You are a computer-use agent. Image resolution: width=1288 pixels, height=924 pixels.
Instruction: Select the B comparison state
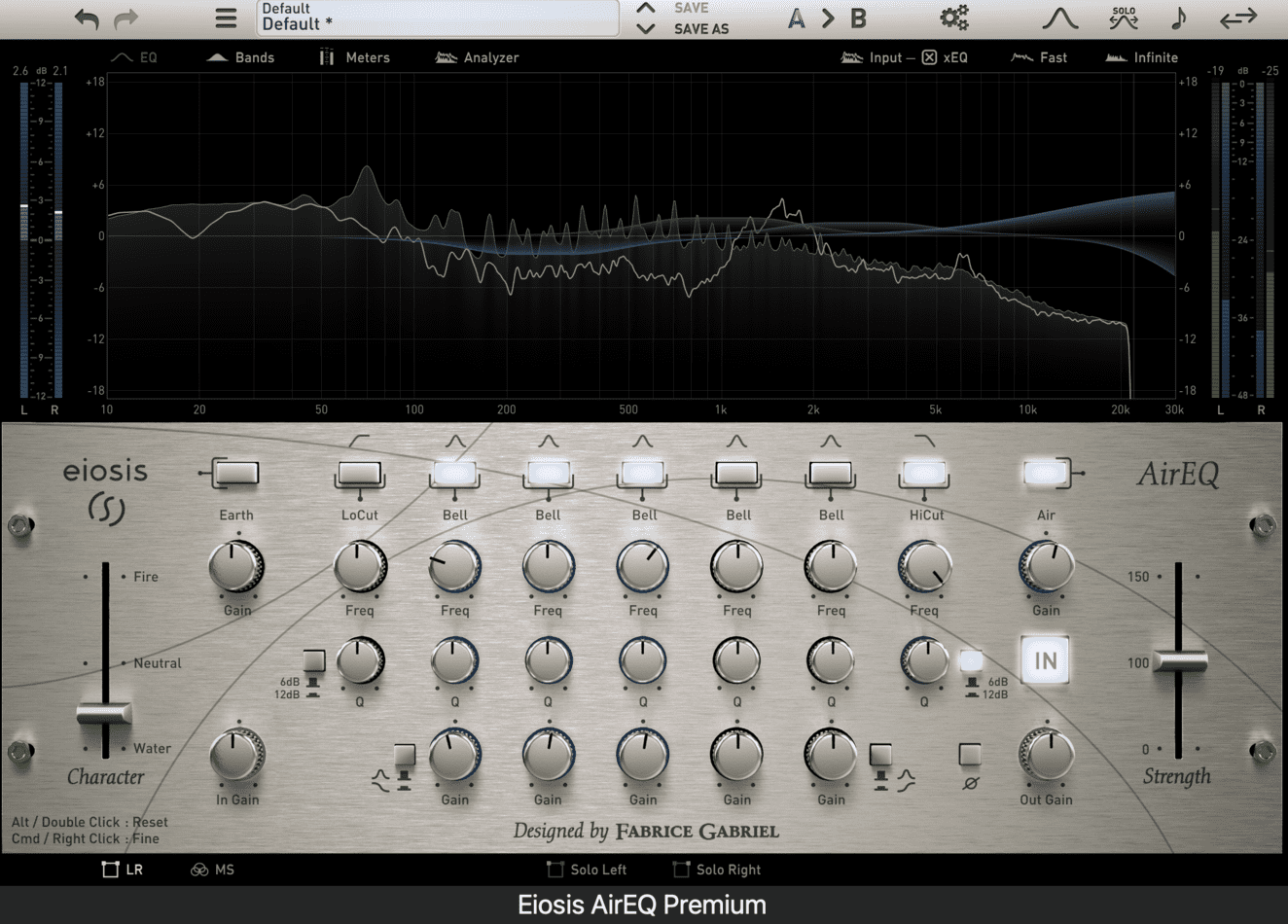858,18
